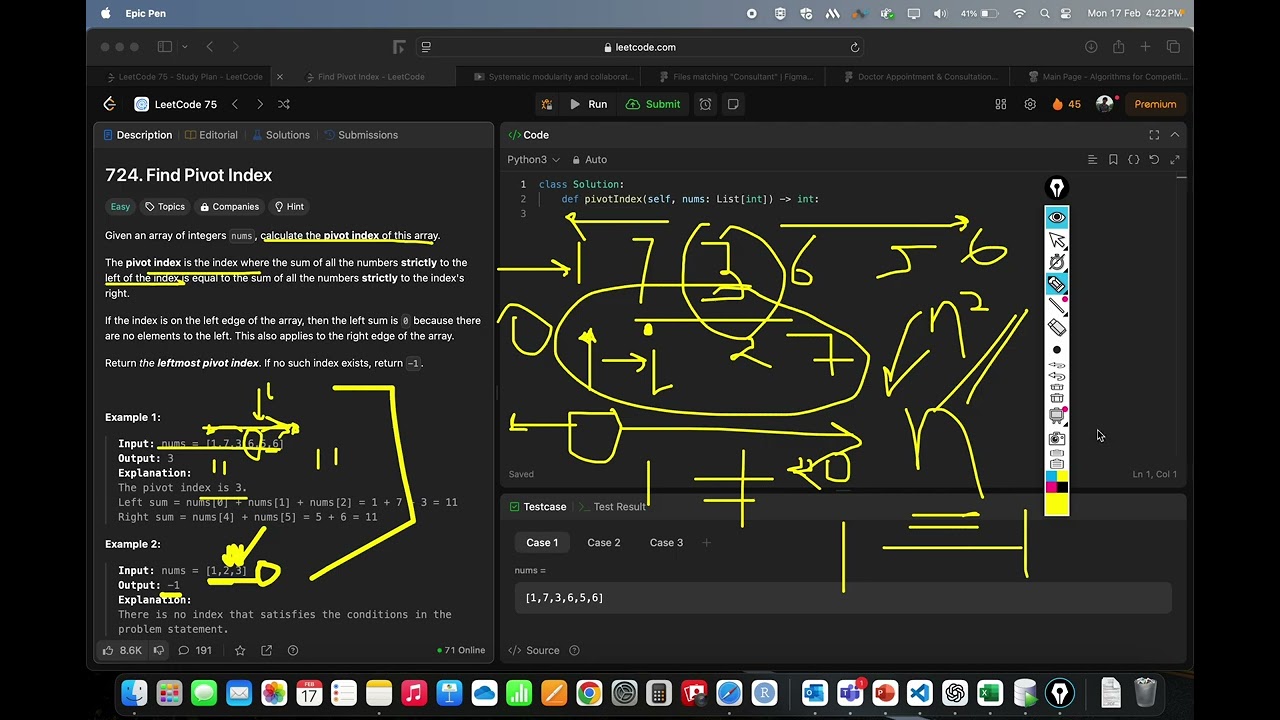Open the LeetCode 75 problem list
The height and width of the screenshot is (720, 1280).
point(176,104)
